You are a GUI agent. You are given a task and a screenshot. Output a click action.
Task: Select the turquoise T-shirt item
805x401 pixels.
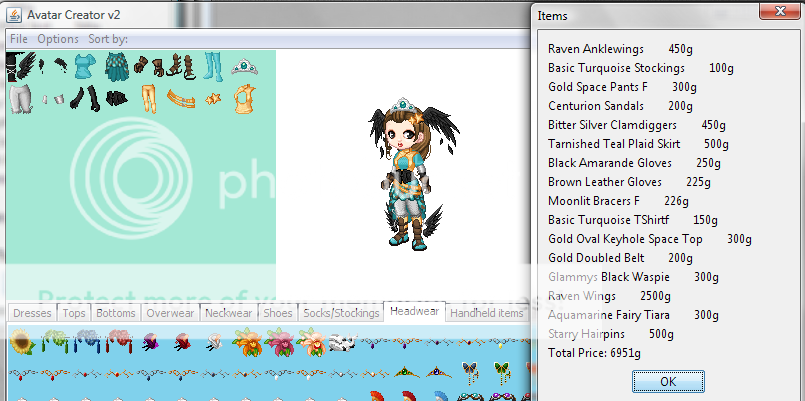tap(87, 68)
